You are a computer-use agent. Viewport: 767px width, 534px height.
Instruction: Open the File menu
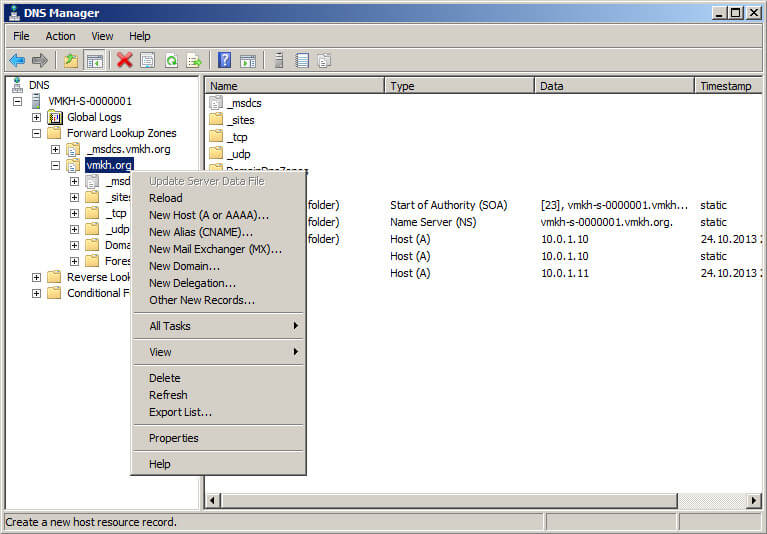click(21, 36)
